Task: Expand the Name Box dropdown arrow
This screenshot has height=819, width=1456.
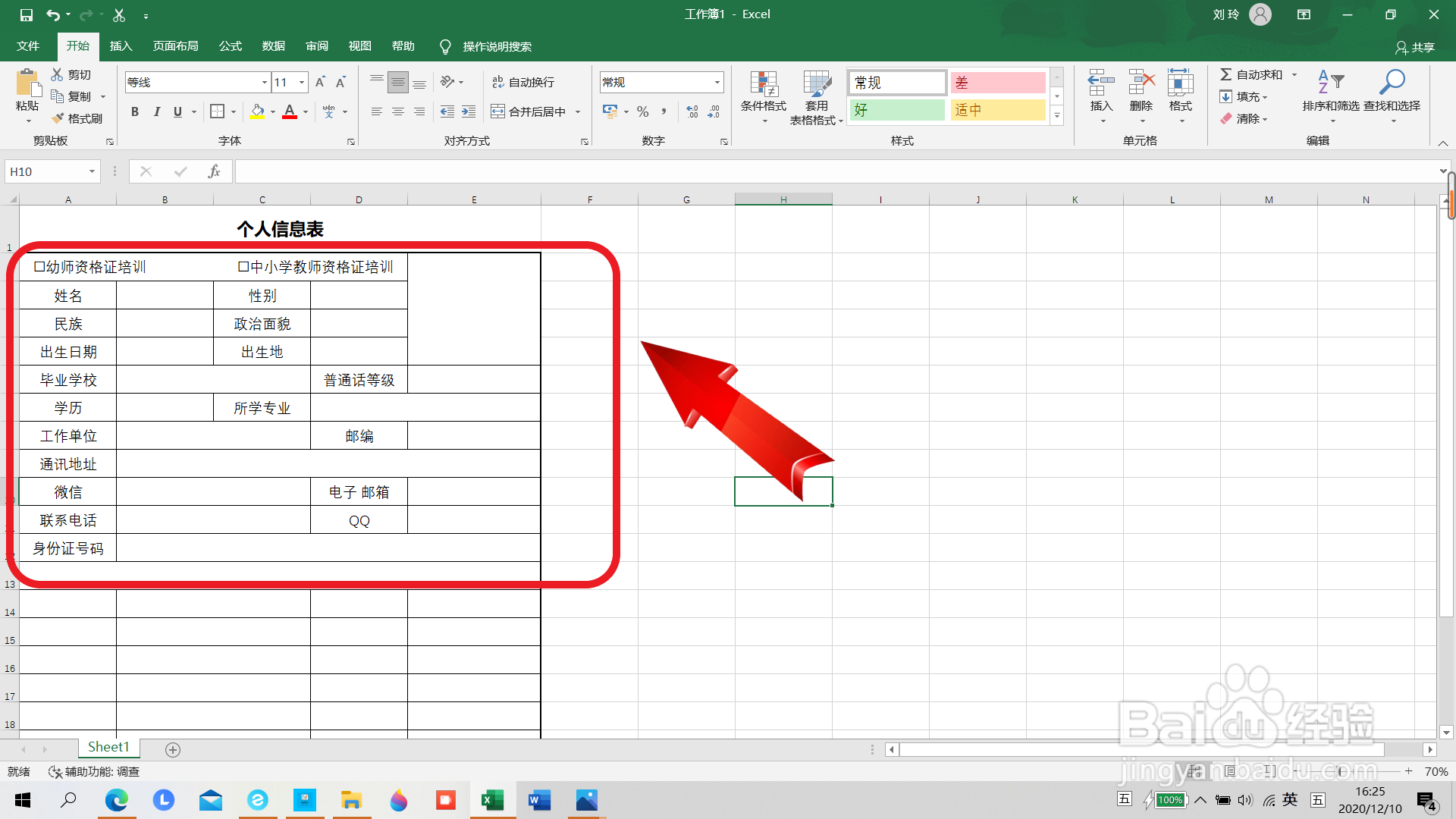Action: (92, 171)
